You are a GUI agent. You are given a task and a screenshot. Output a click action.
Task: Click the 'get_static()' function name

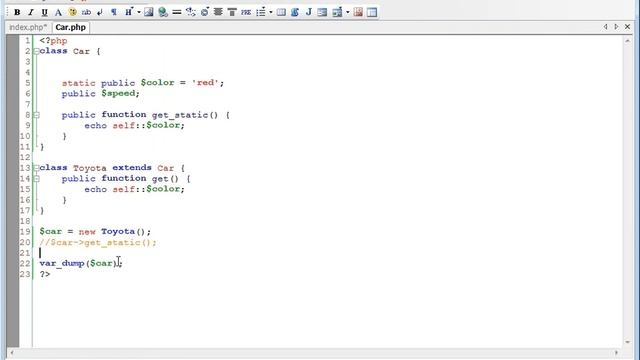[x=184, y=115]
